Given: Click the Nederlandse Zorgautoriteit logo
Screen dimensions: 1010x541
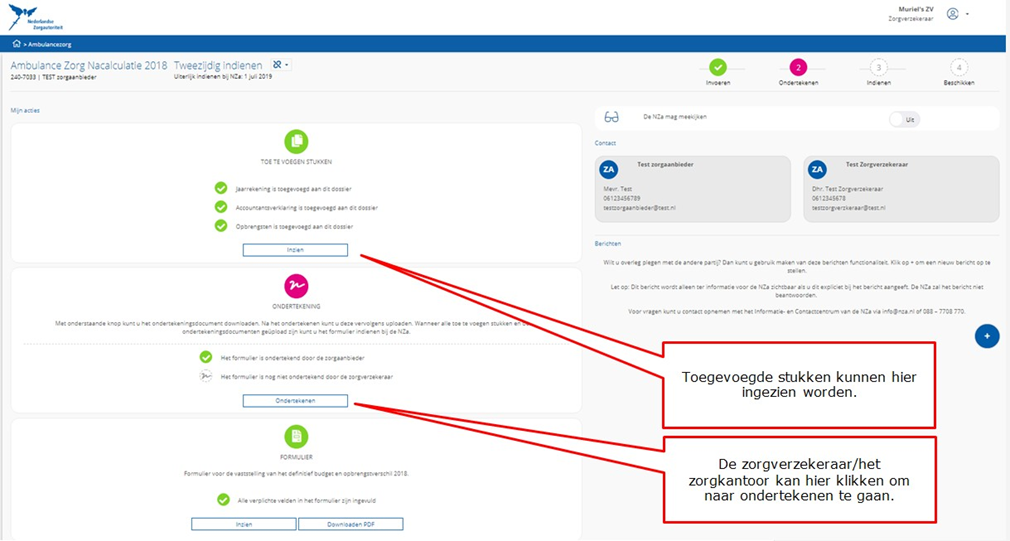Looking at the screenshot, I should click(35, 17).
